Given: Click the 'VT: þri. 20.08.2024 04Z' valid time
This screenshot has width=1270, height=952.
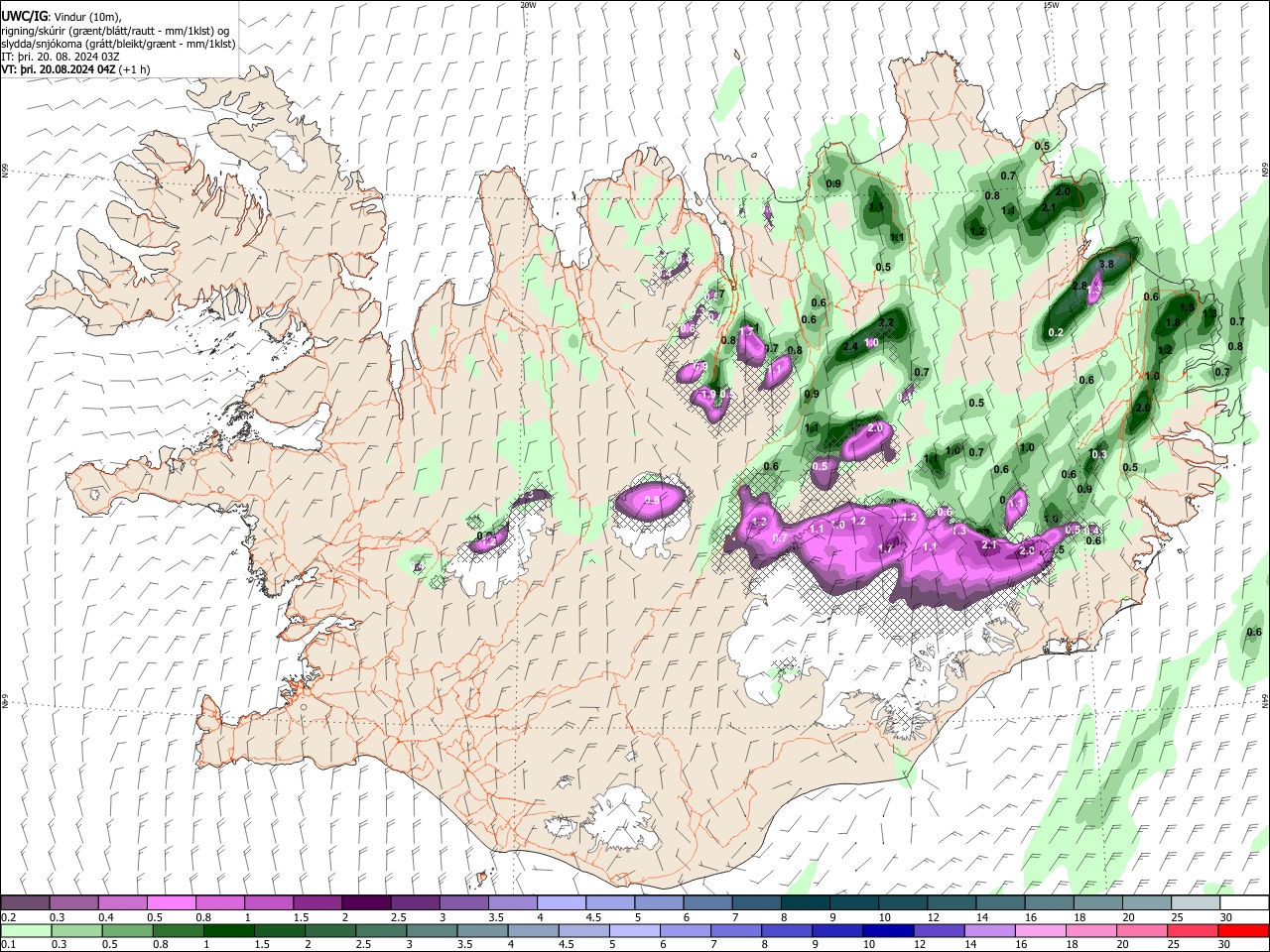Looking at the screenshot, I should point(60,69).
